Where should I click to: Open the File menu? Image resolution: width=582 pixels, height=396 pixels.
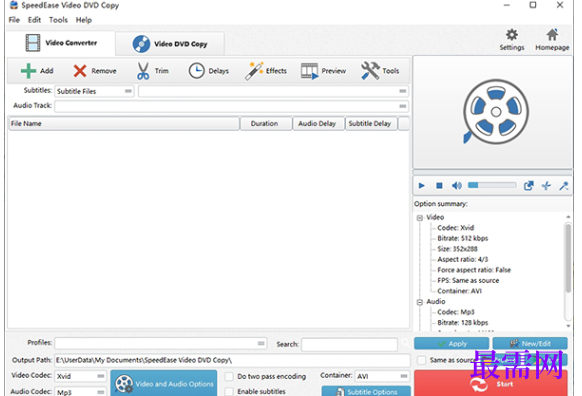pyautogui.click(x=14, y=20)
